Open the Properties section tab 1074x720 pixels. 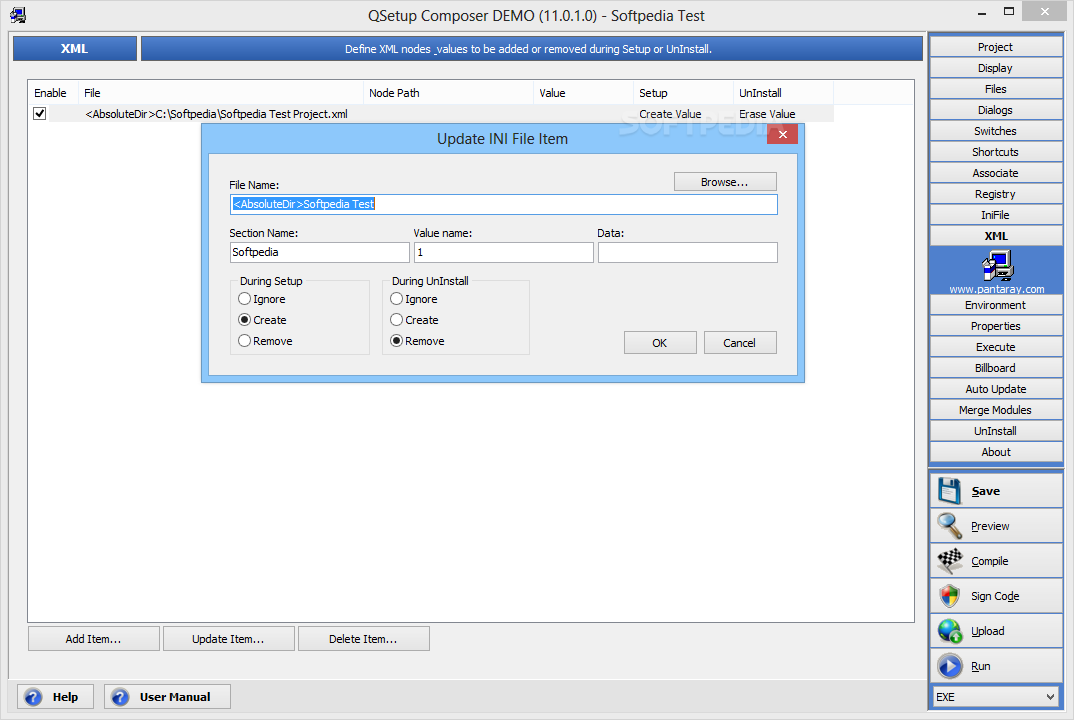[x=996, y=326]
